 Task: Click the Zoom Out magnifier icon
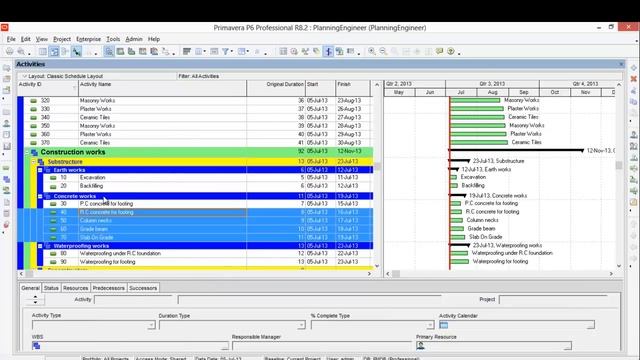click(x=383, y=51)
